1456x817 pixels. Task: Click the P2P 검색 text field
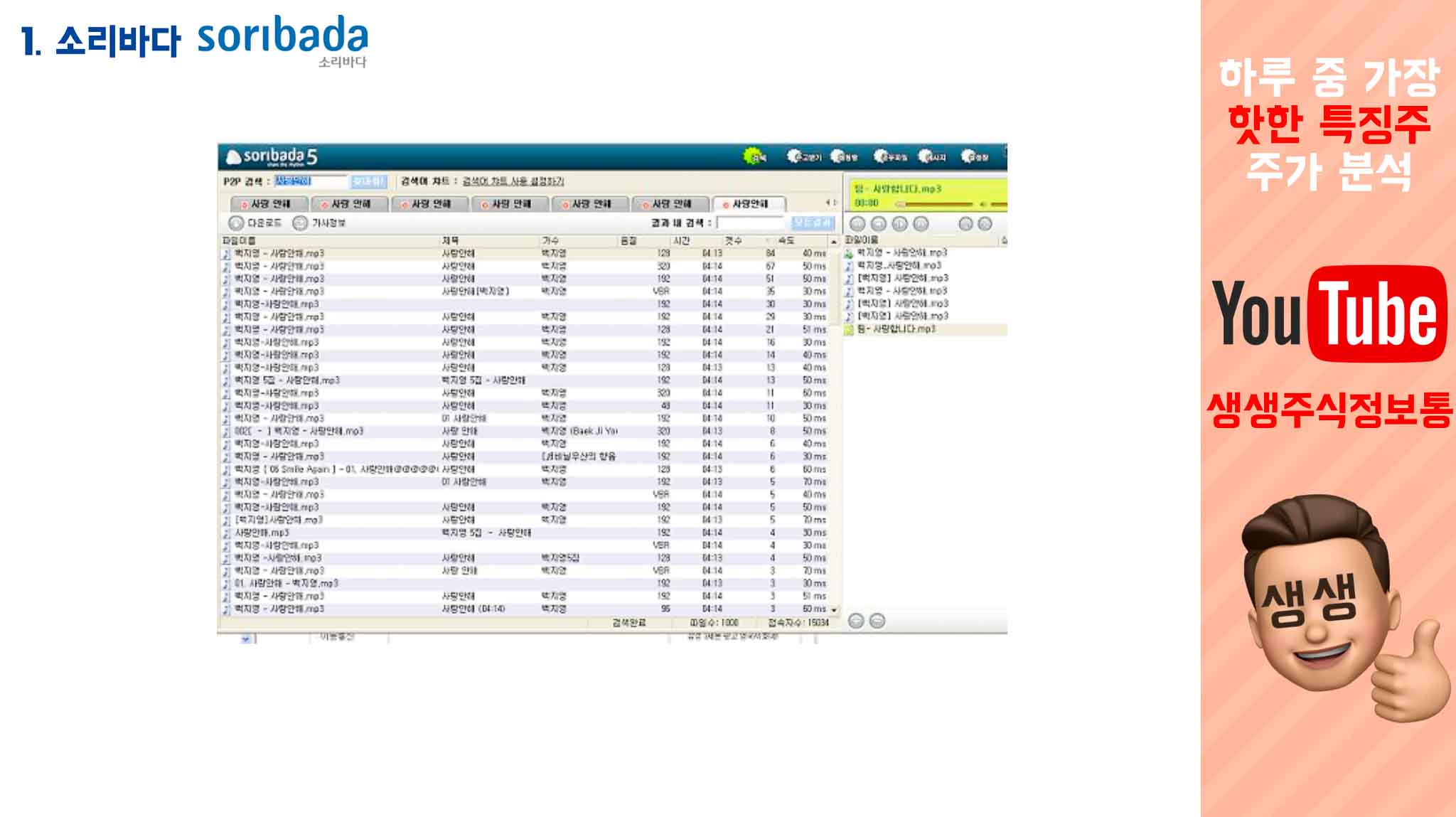[x=309, y=181]
